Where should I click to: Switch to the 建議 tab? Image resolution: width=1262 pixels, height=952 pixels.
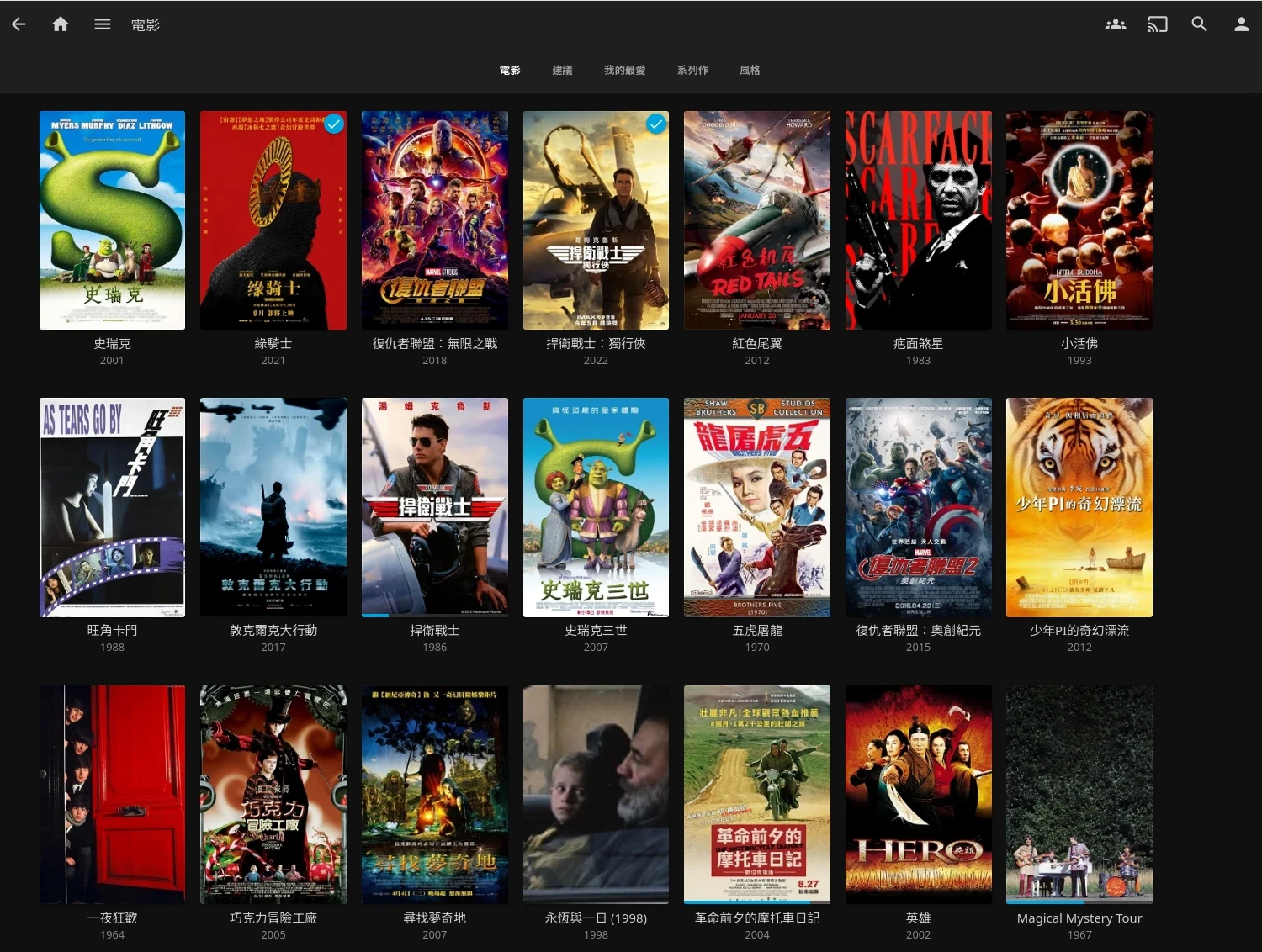click(x=562, y=71)
